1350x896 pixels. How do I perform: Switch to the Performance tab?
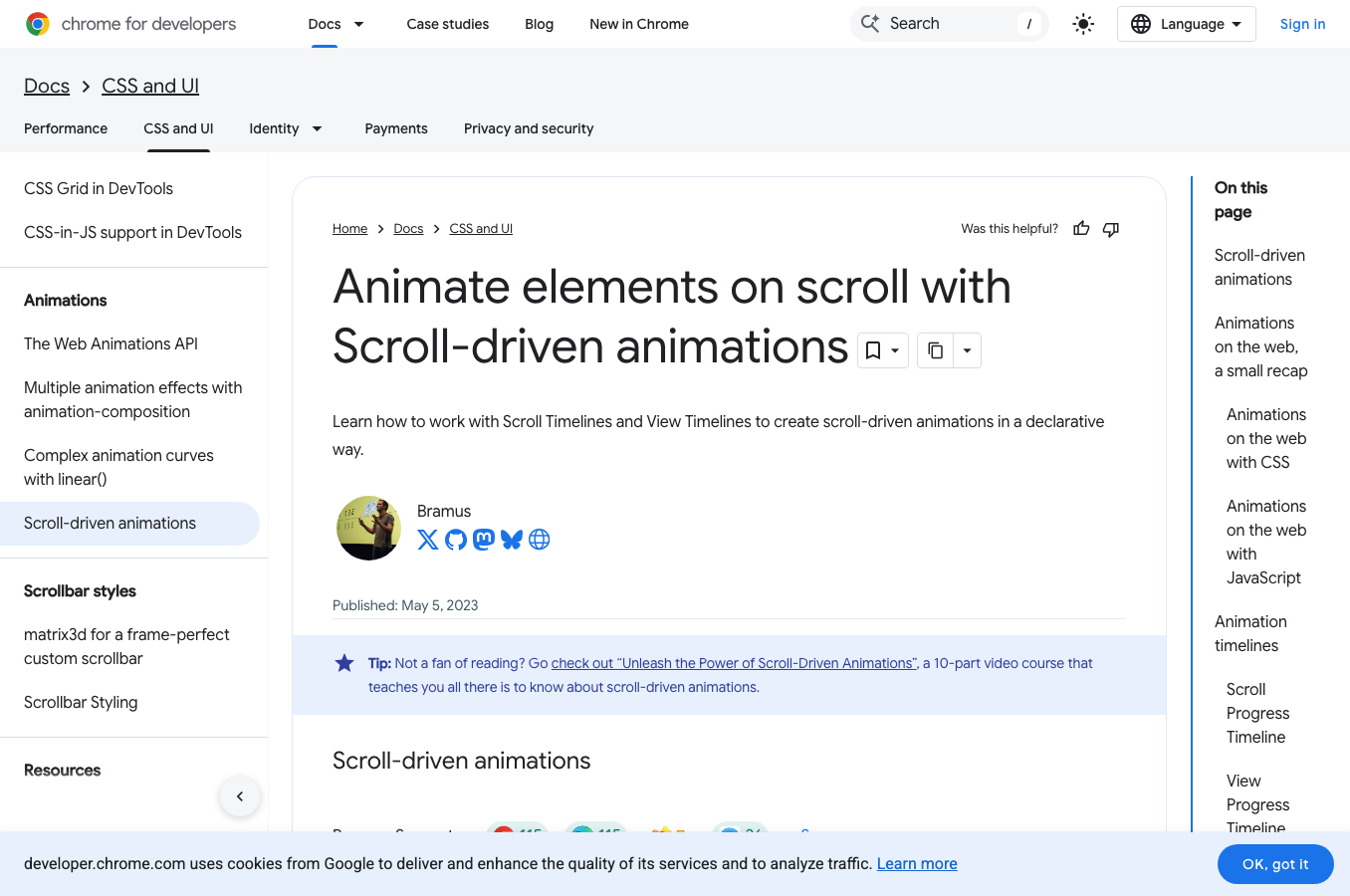click(x=65, y=128)
